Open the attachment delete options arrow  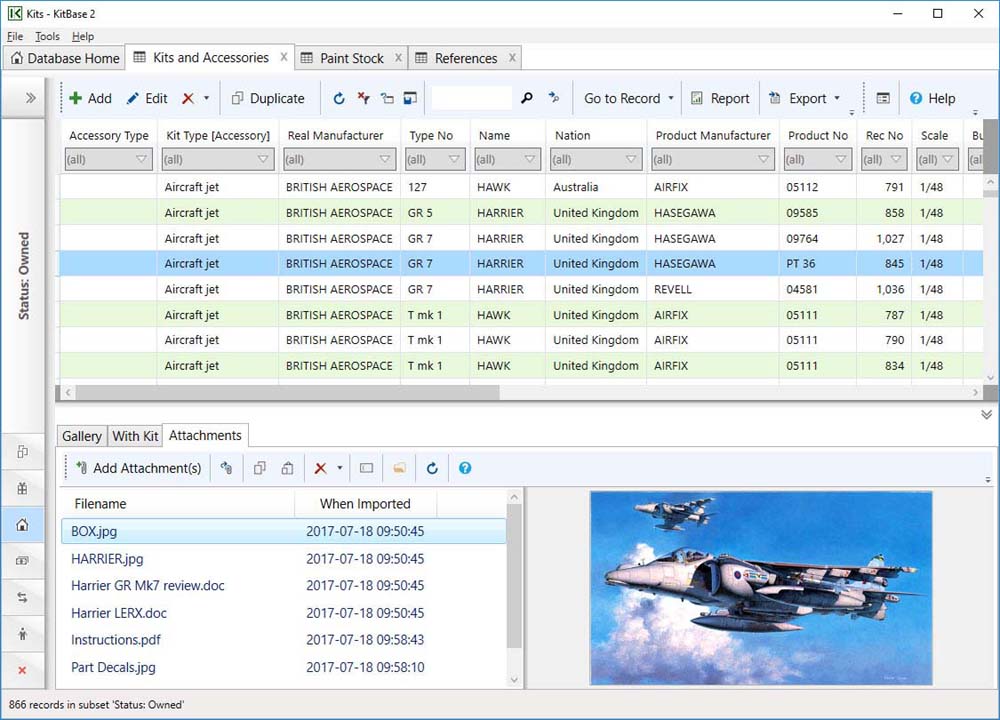click(x=340, y=468)
